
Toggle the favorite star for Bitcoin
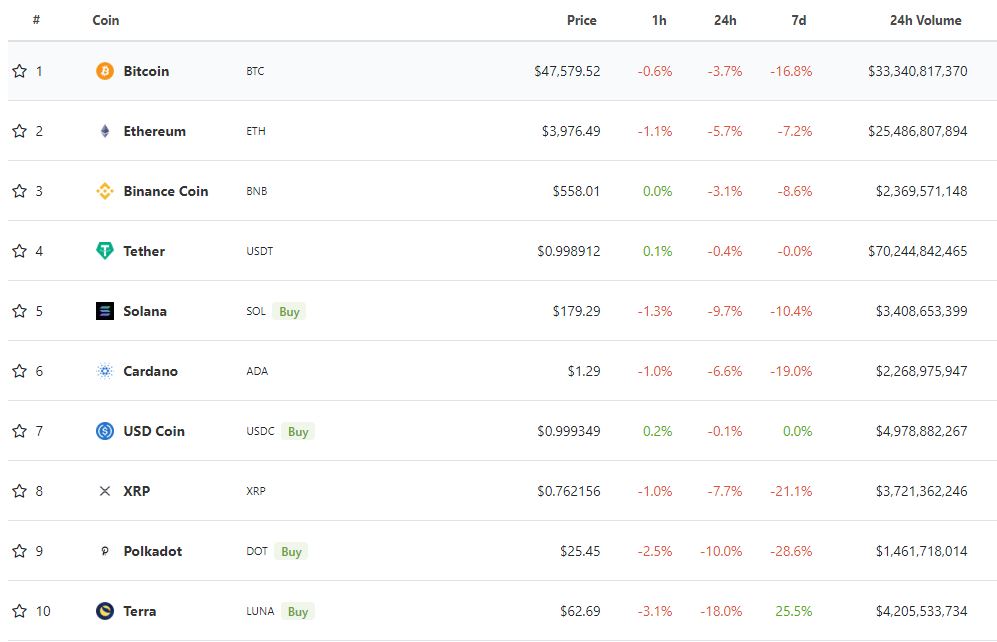[x=20, y=71]
